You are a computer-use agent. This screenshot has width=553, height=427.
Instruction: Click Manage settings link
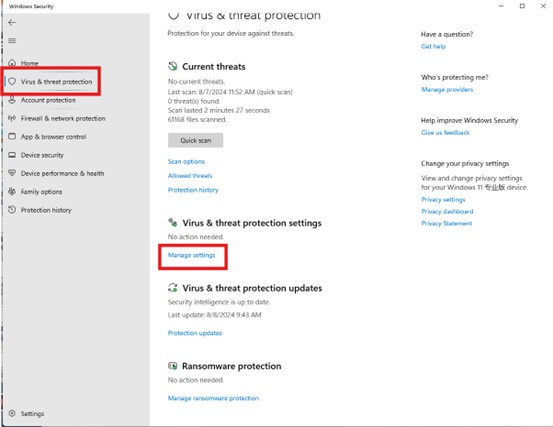[x=192, y=255]
